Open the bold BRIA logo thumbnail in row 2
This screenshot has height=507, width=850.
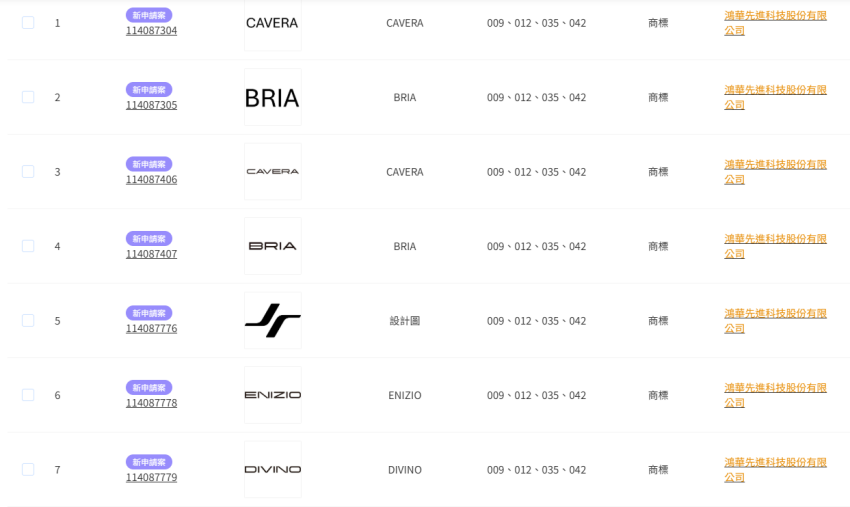tap(272, 98)
